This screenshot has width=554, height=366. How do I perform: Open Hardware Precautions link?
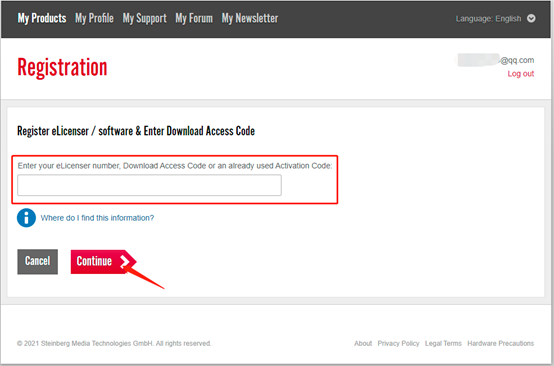500,343
